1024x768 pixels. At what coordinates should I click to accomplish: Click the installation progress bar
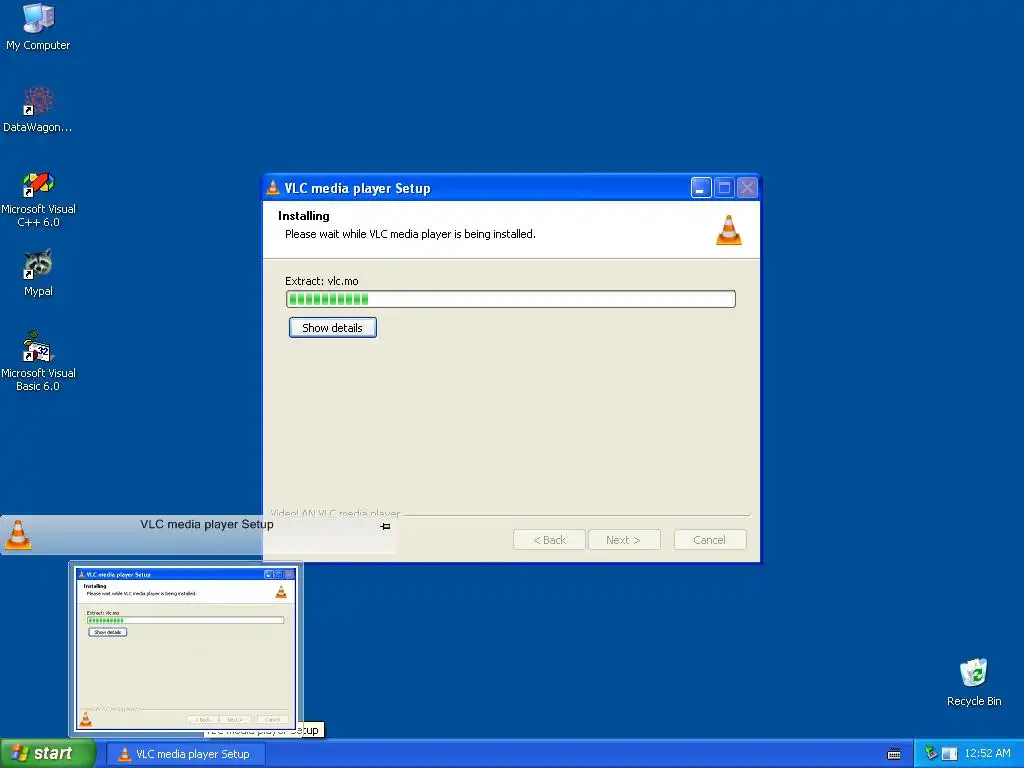click(x=511, y=299)
